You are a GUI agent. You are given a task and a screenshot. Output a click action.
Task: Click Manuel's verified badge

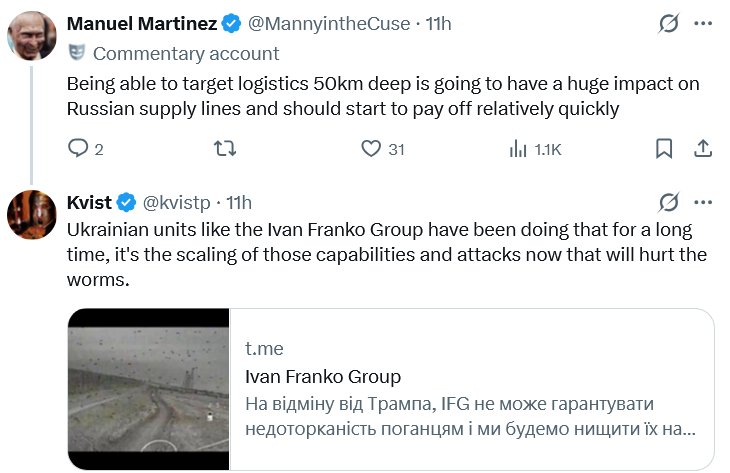pos(230,22)
